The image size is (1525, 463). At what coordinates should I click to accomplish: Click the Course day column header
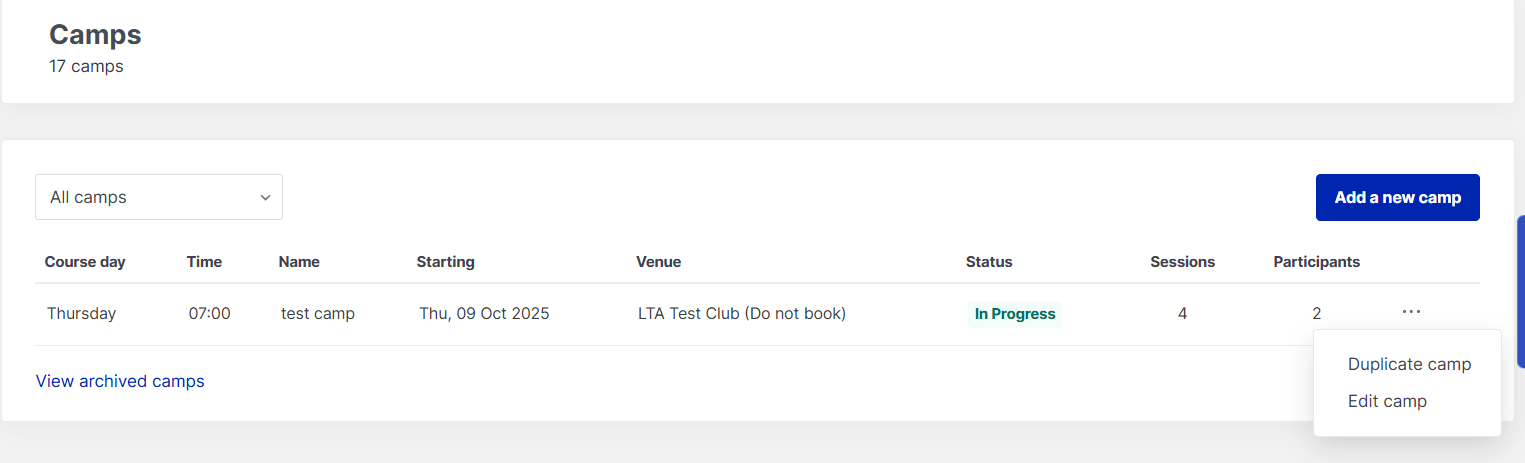(85, 262)
